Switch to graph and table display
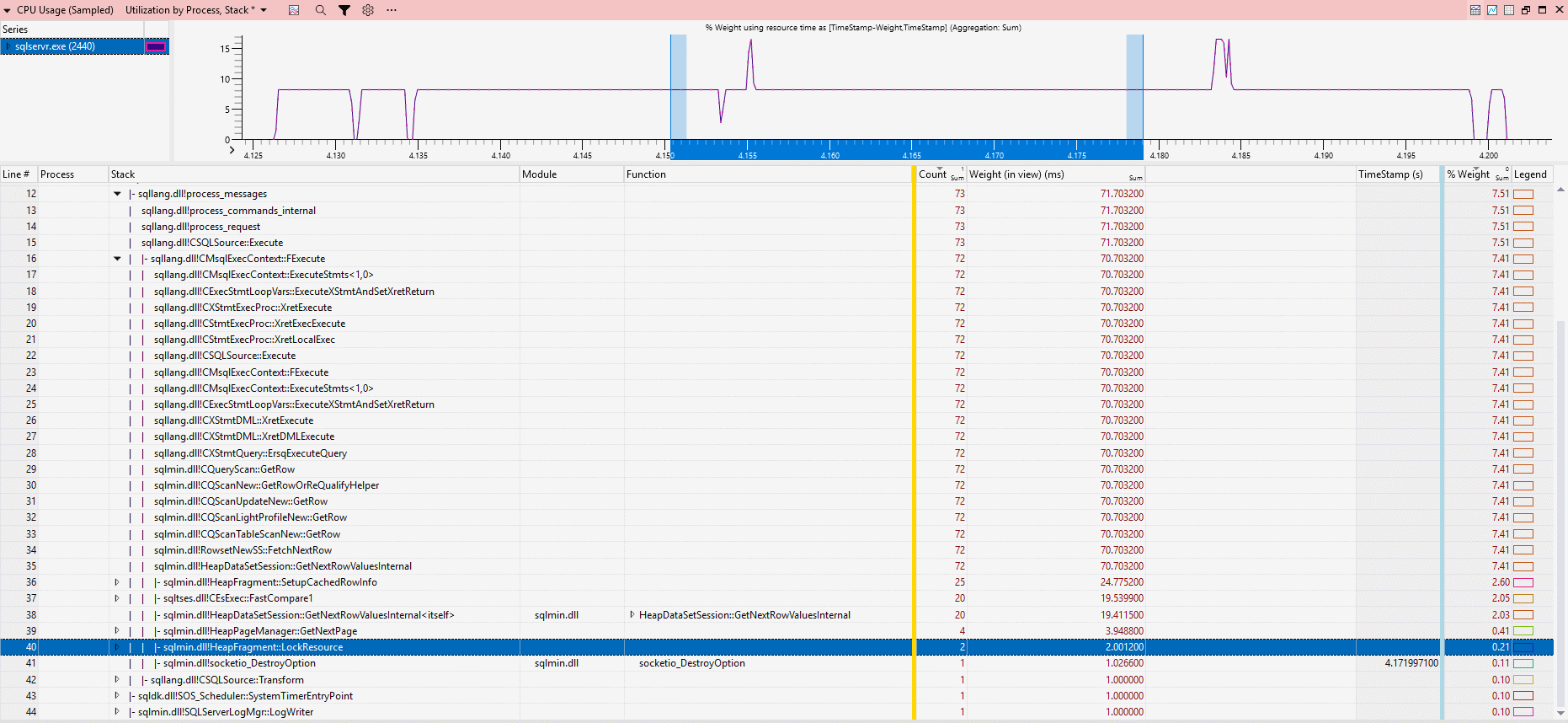1568x723 pixels. 1475,10
